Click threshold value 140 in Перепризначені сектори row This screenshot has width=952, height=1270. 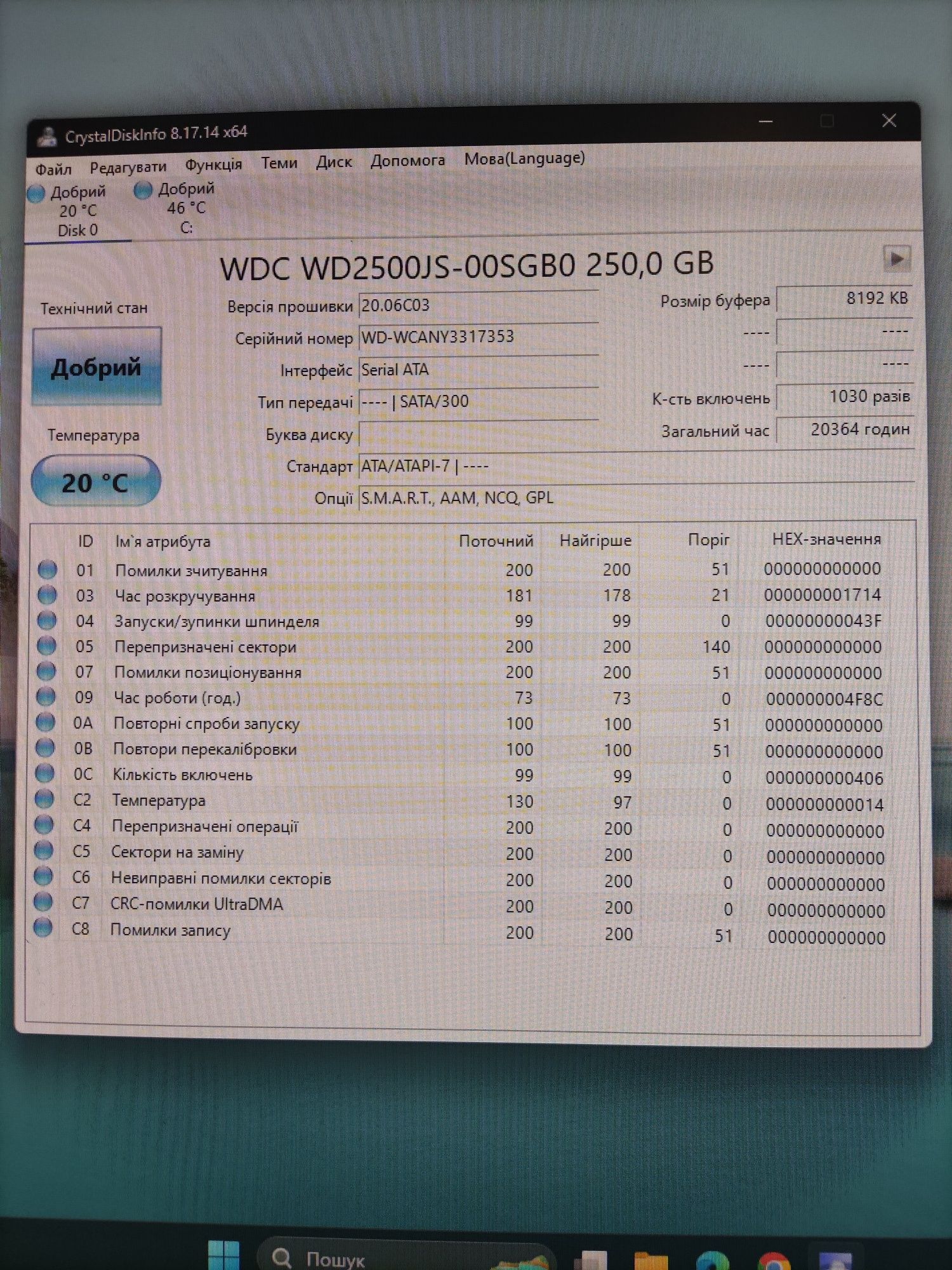tap(716, 646)
